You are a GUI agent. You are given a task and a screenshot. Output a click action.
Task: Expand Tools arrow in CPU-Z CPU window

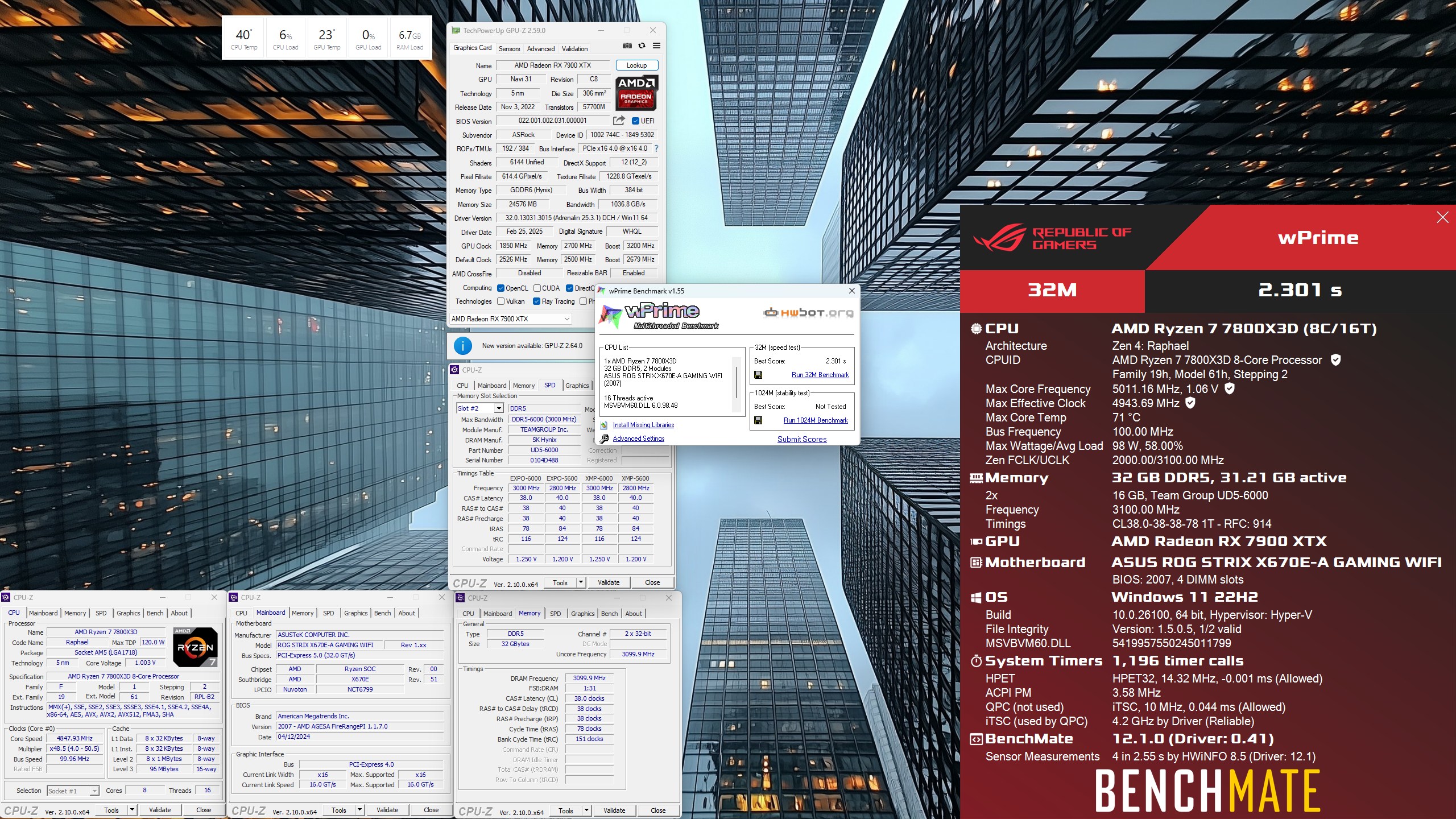pos(133,810)
